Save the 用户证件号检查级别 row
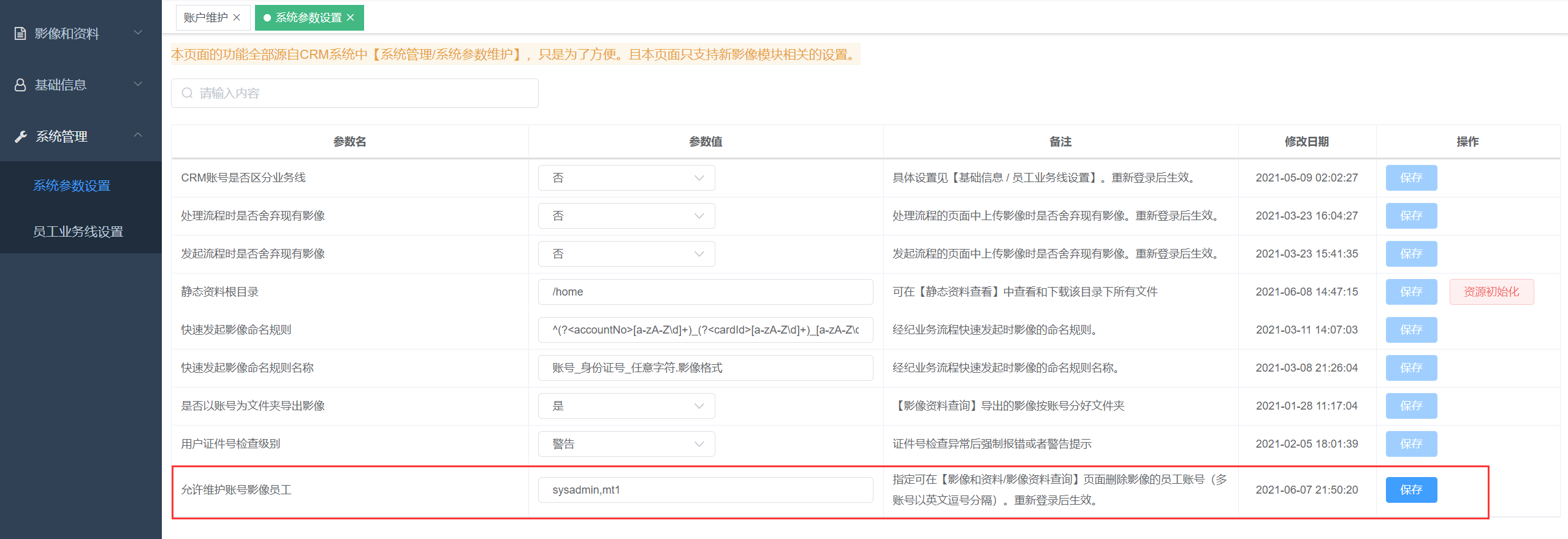The width and height of the screenshot is (1568, 539). click(x=1411, y=444)
